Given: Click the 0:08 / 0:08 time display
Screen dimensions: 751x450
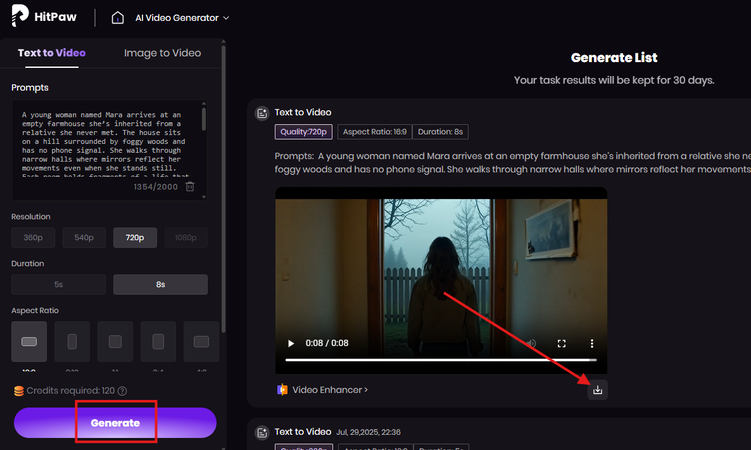Looking at the screenshot, I should [327, 343].
